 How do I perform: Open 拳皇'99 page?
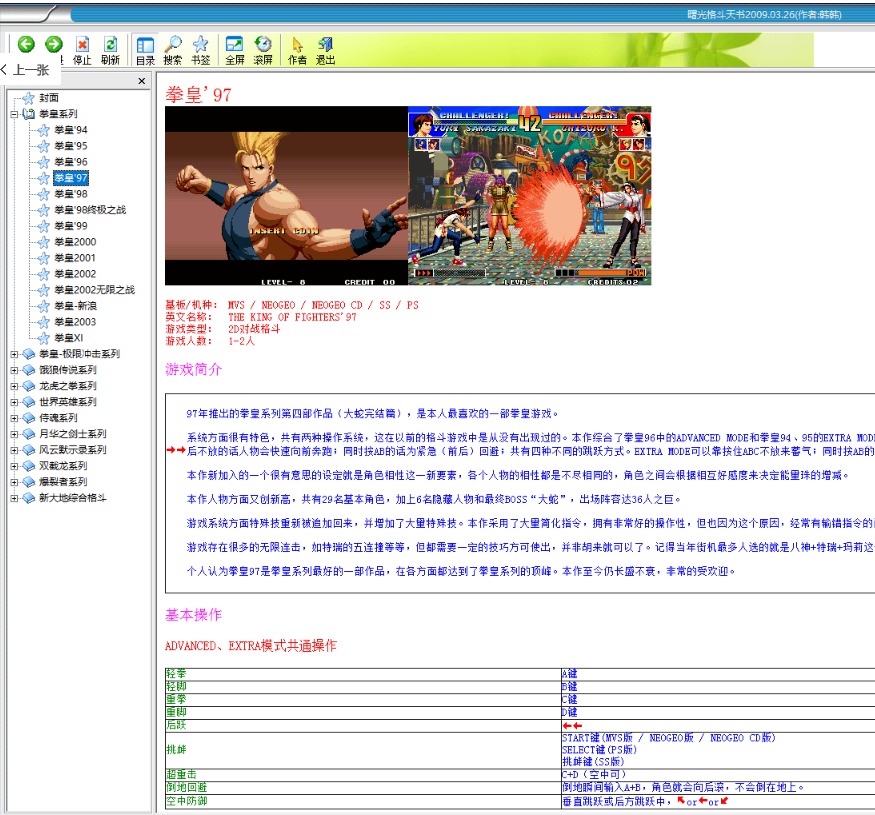click(x=71, y=226)
